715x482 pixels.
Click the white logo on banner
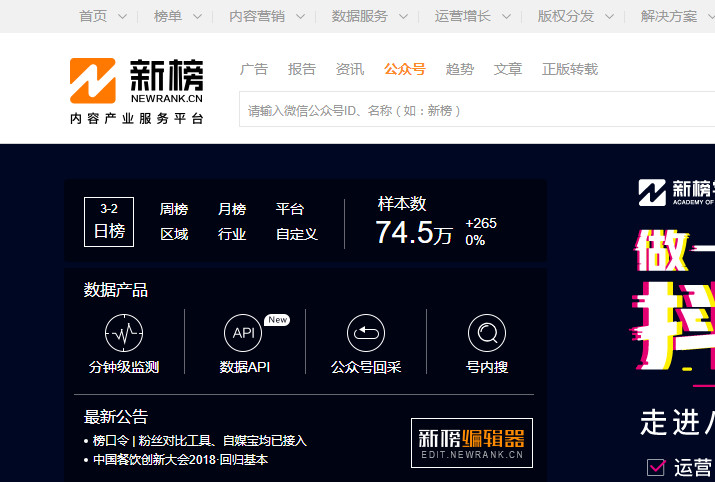[652, 192]
